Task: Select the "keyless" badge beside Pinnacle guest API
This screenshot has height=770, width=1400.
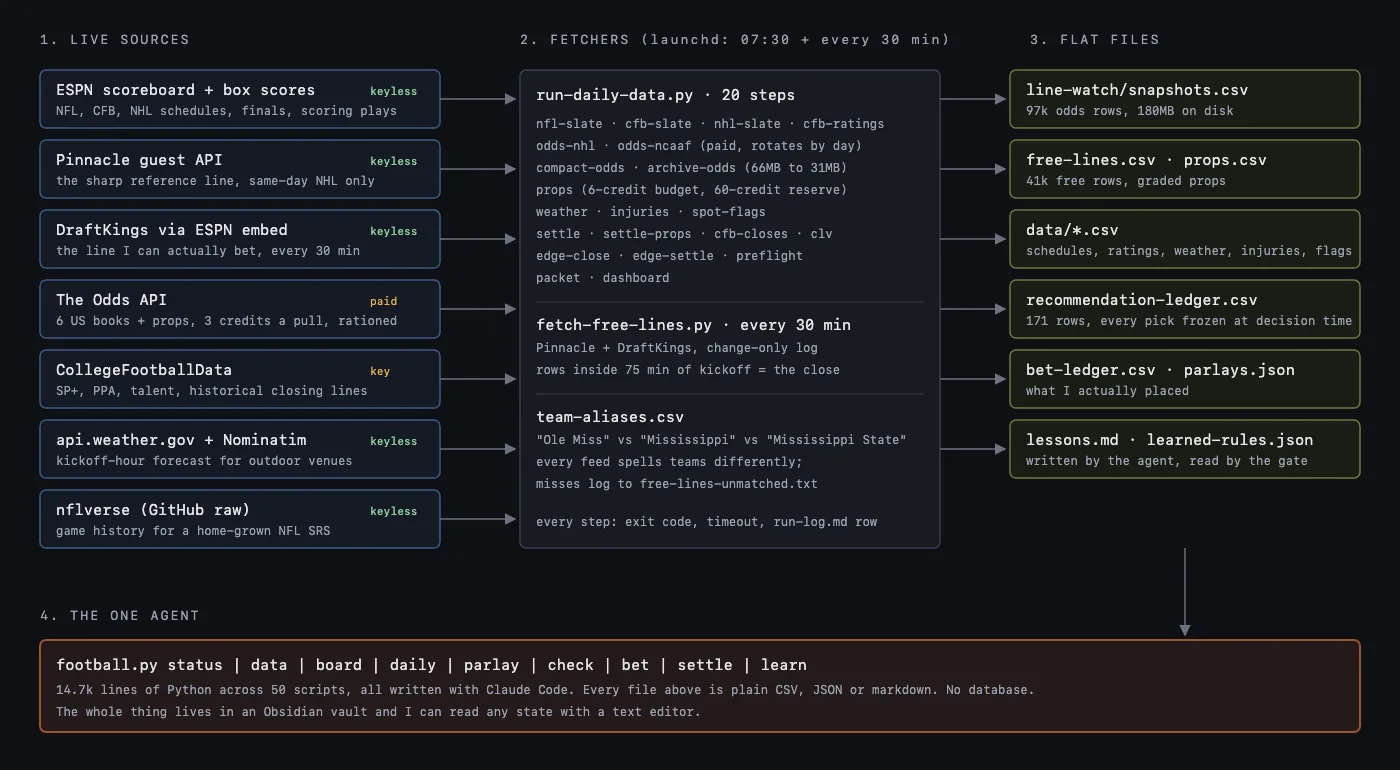Action: [393, 161]
